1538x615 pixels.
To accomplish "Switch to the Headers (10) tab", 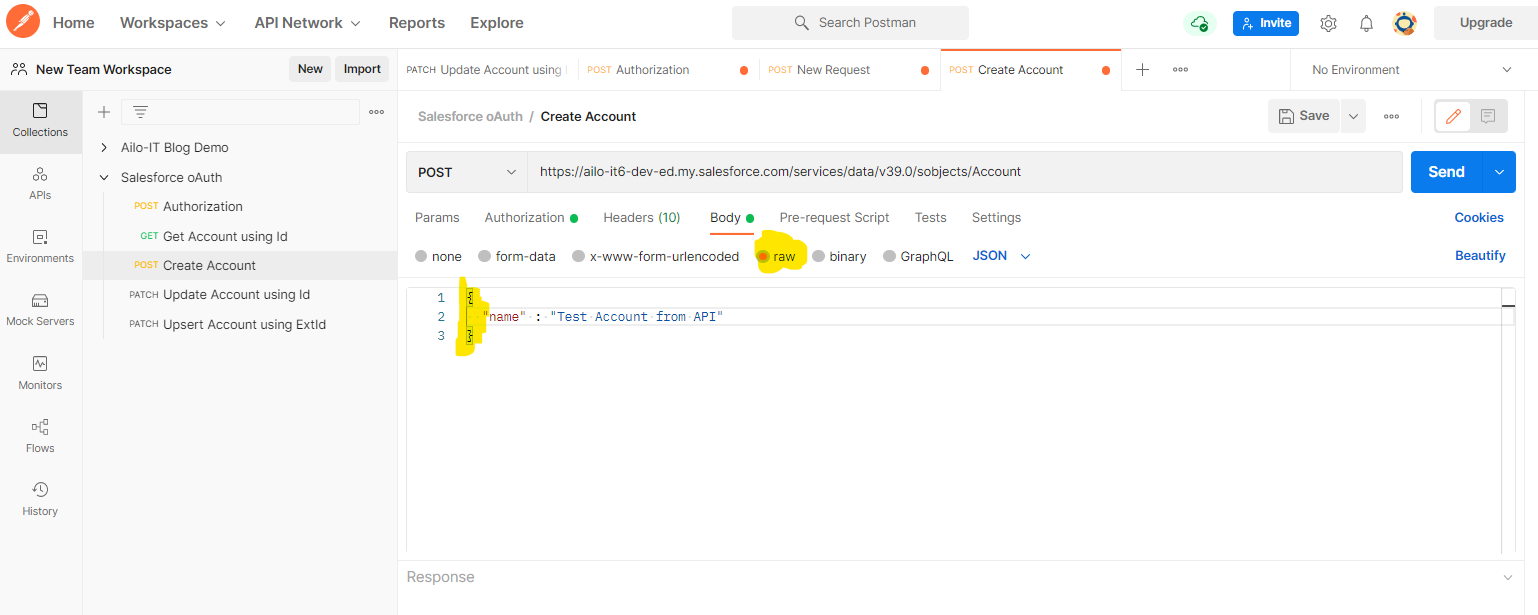I will [642, 217].
